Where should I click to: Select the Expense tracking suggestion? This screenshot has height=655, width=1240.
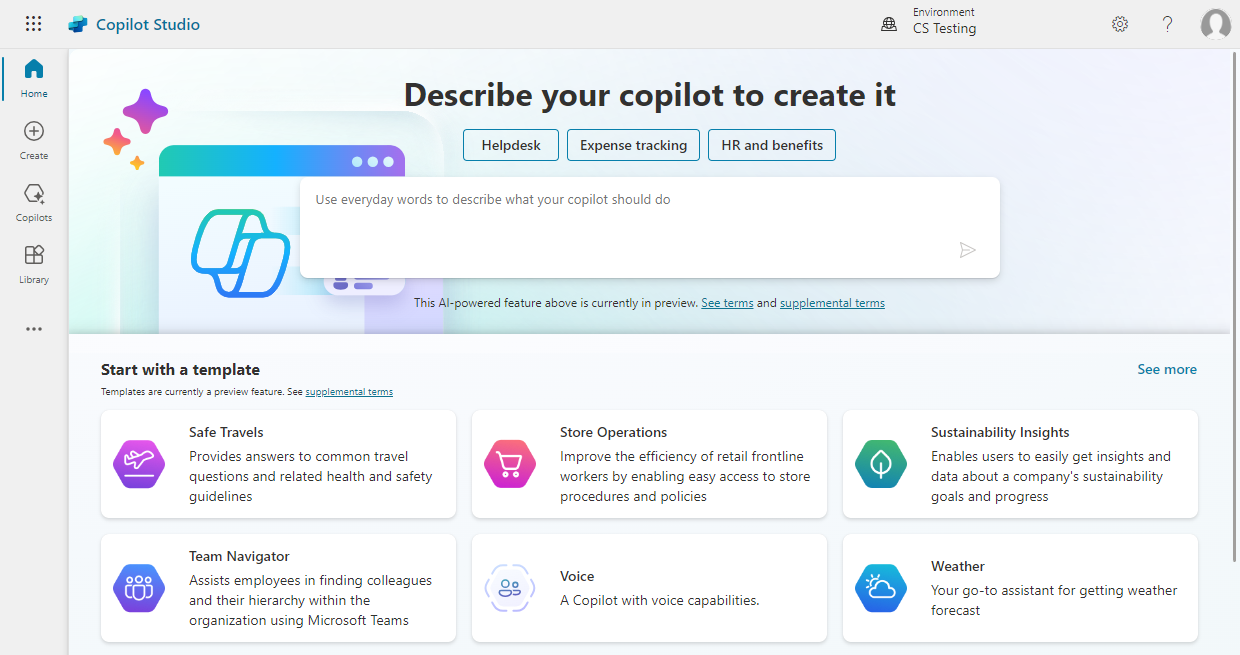click(633, 145)
